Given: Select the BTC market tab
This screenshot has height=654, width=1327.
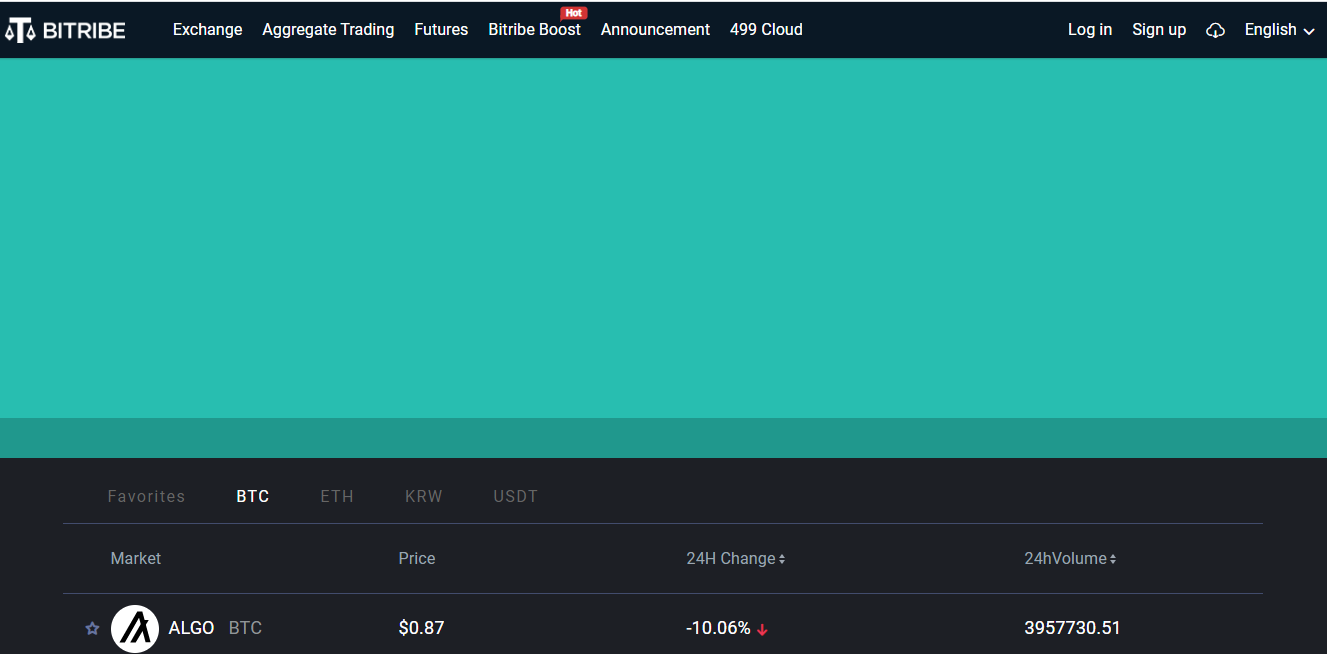Looking at the screenshot, I should coord(253,496).
